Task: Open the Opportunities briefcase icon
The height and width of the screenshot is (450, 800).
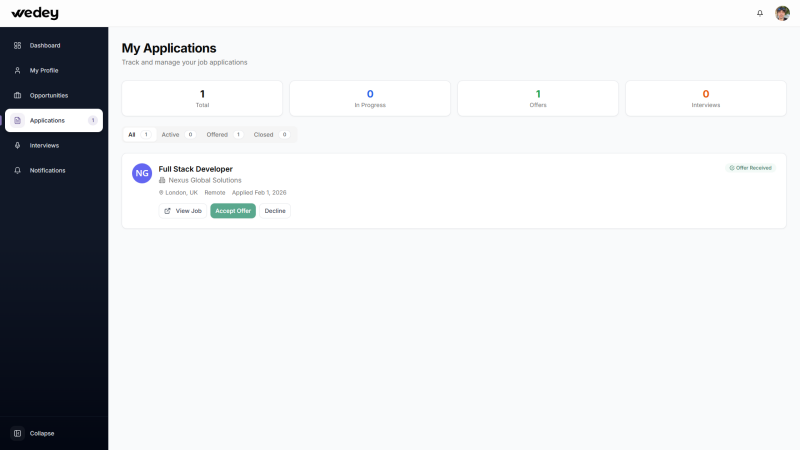Action: pyautogui.click(x=18, y=95)
